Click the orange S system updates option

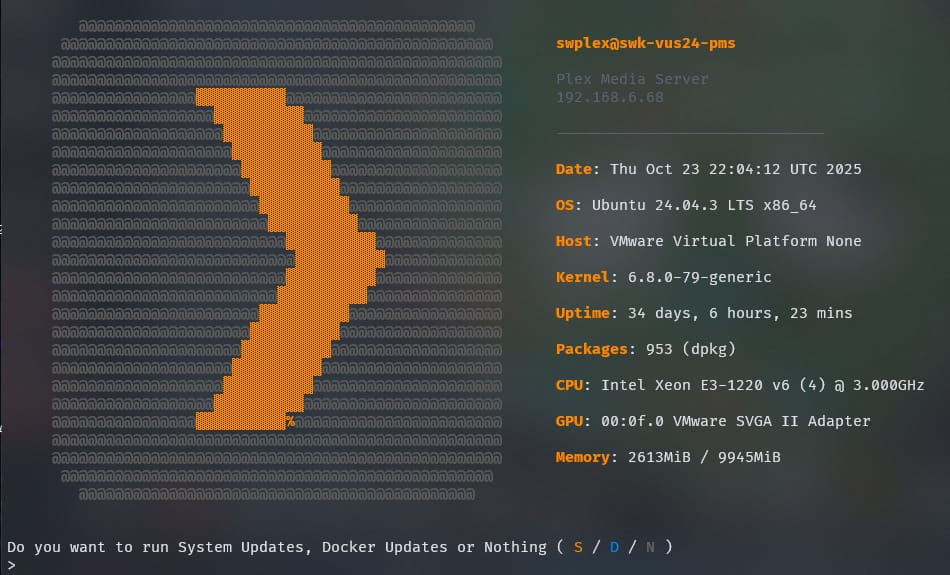578,547
